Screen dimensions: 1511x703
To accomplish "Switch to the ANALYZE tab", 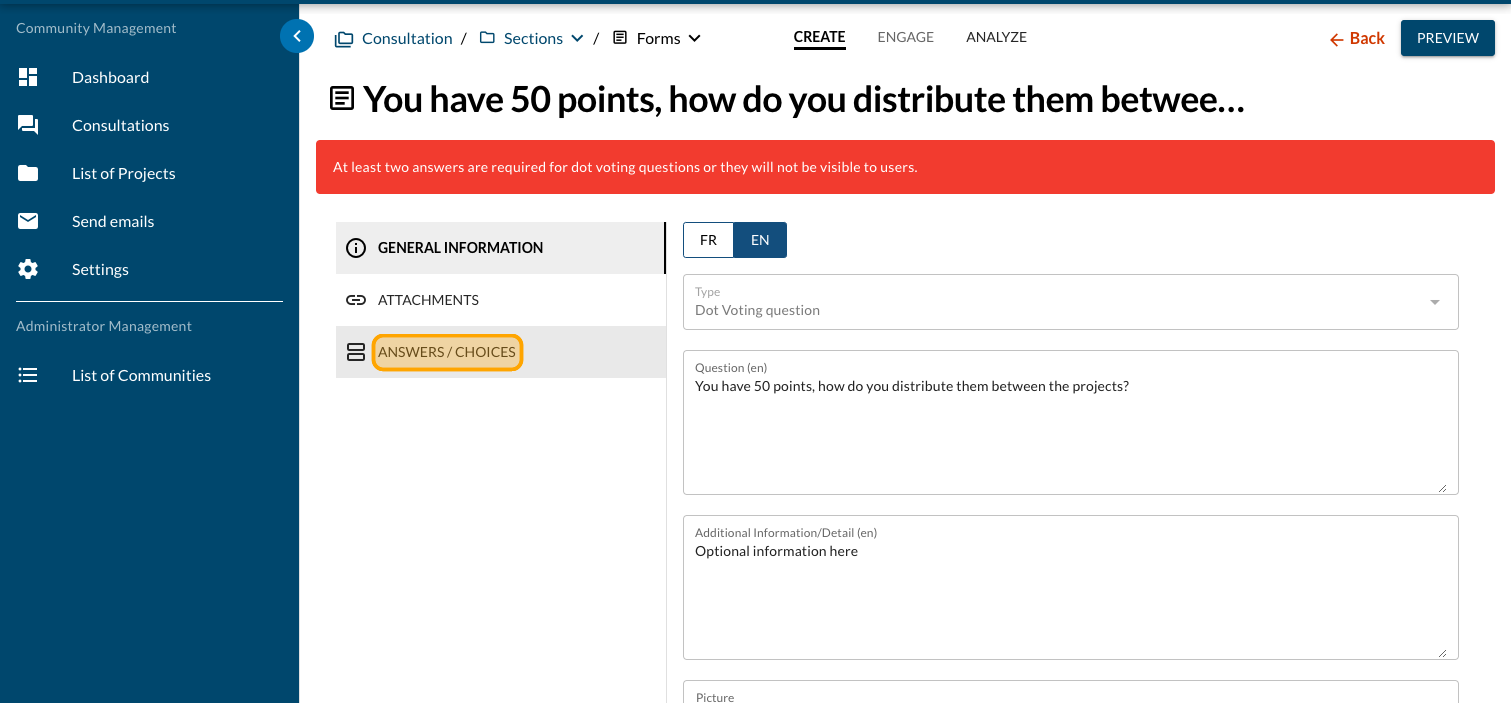I will 996,37.
